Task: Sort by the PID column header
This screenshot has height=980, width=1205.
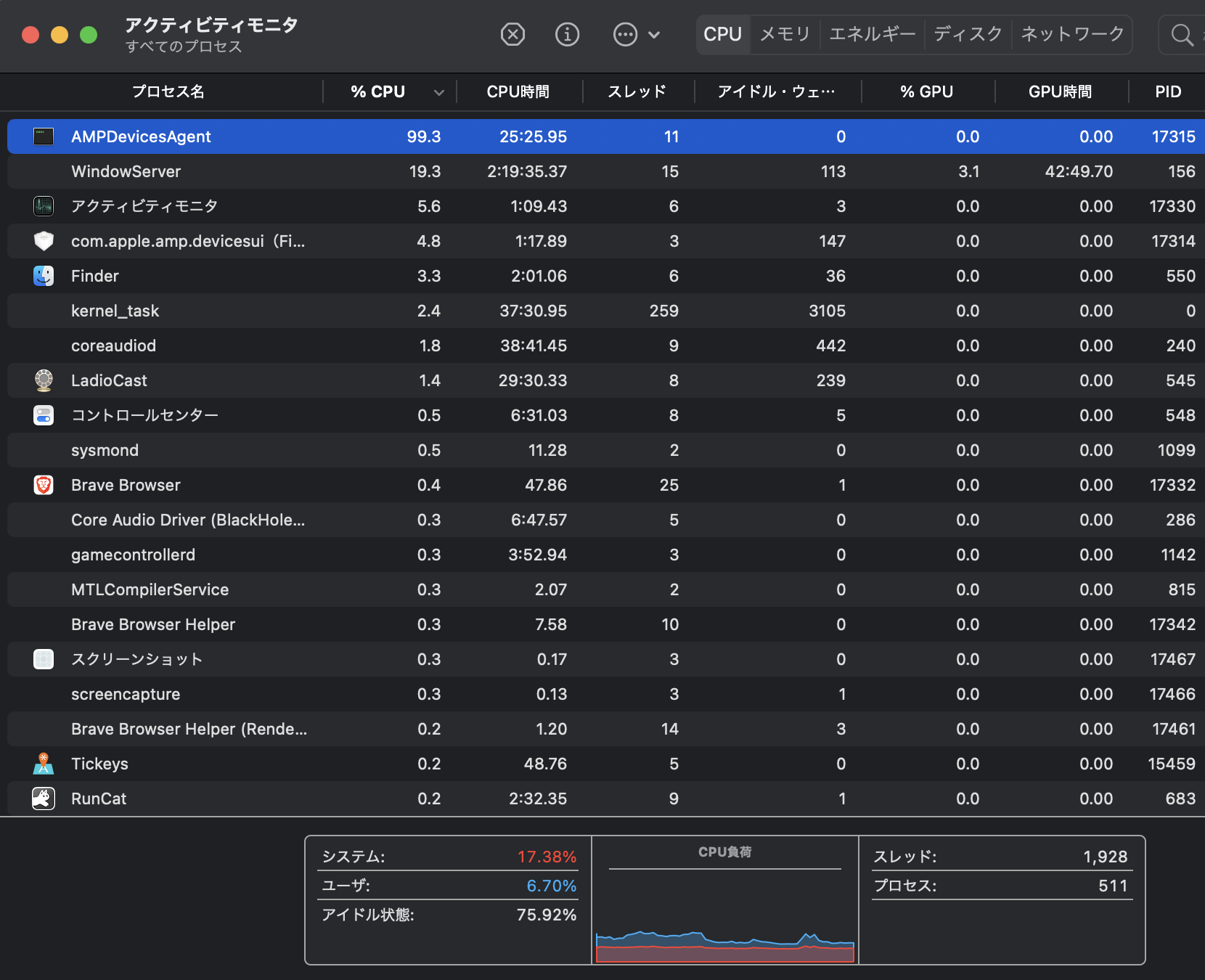Action: pos(1167,91)
